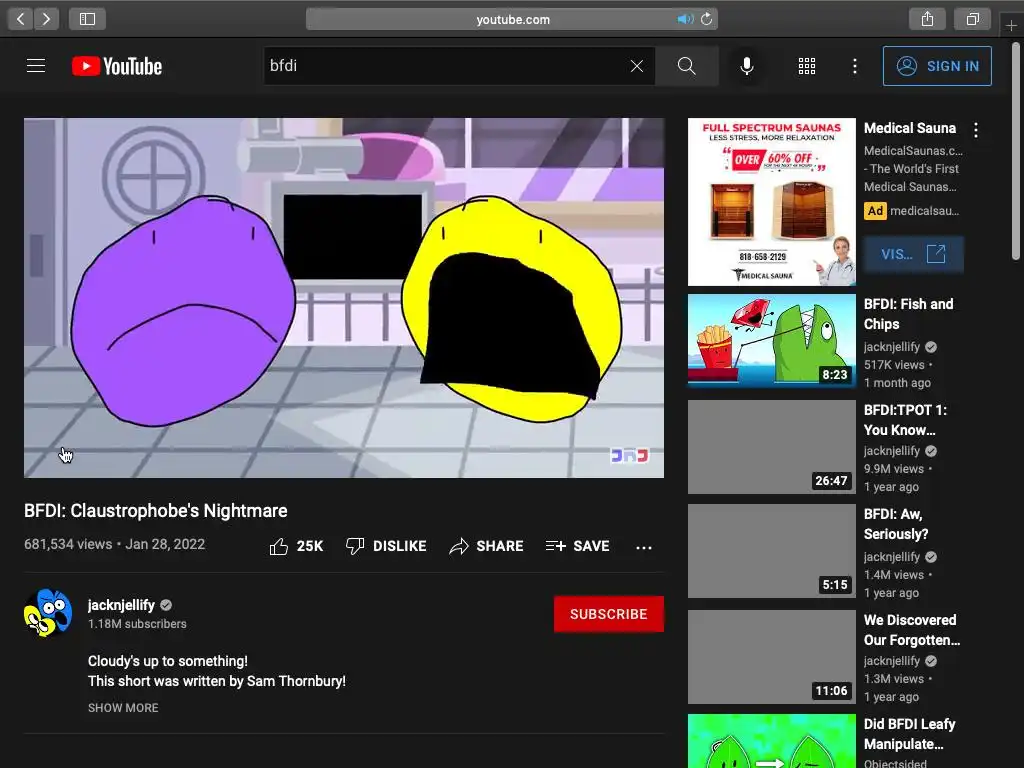Reload the page in address bar
This screenshot has height=768, width=1024.
(707, 19)
